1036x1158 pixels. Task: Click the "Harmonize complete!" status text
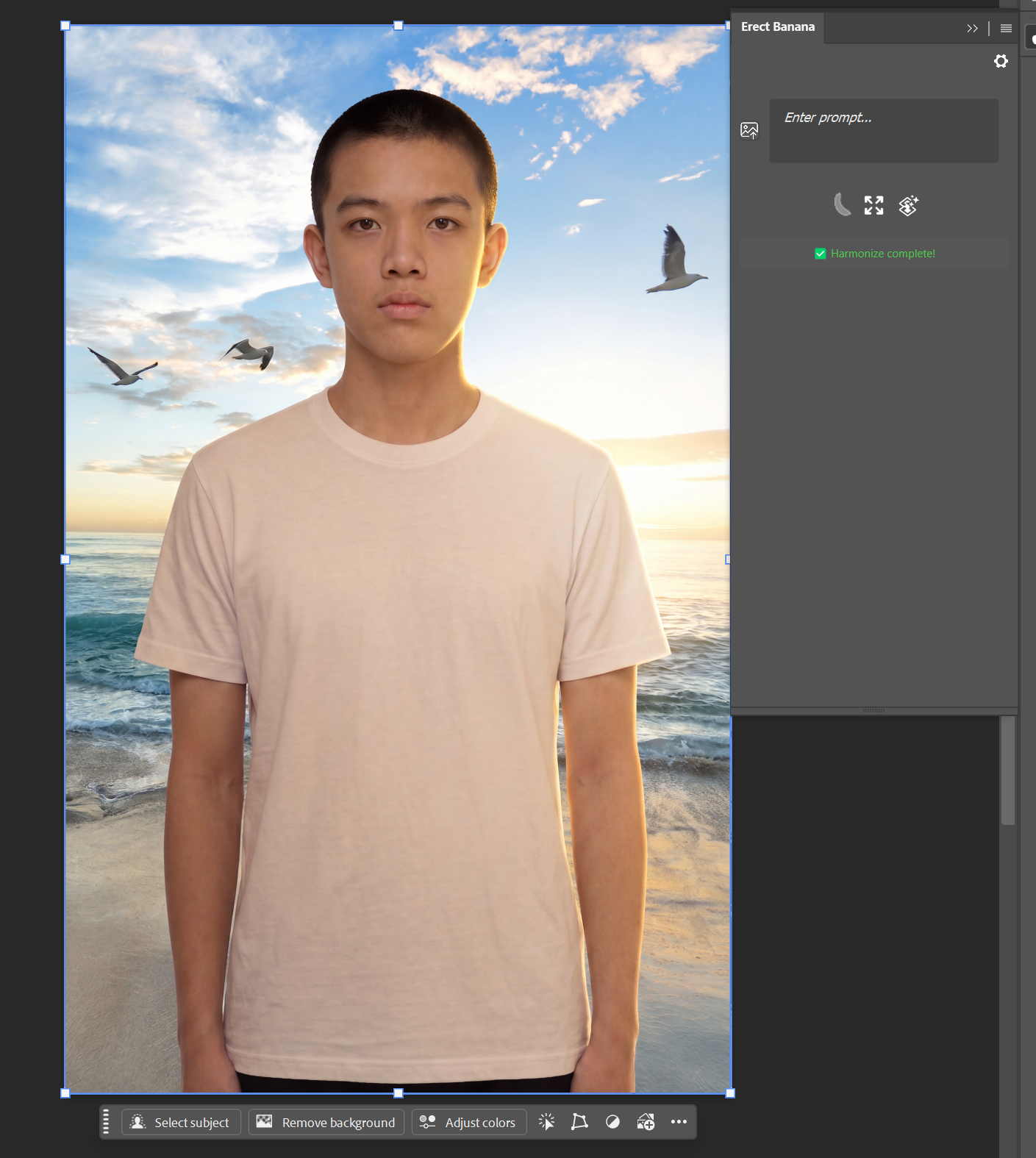[x=883, y=254]
